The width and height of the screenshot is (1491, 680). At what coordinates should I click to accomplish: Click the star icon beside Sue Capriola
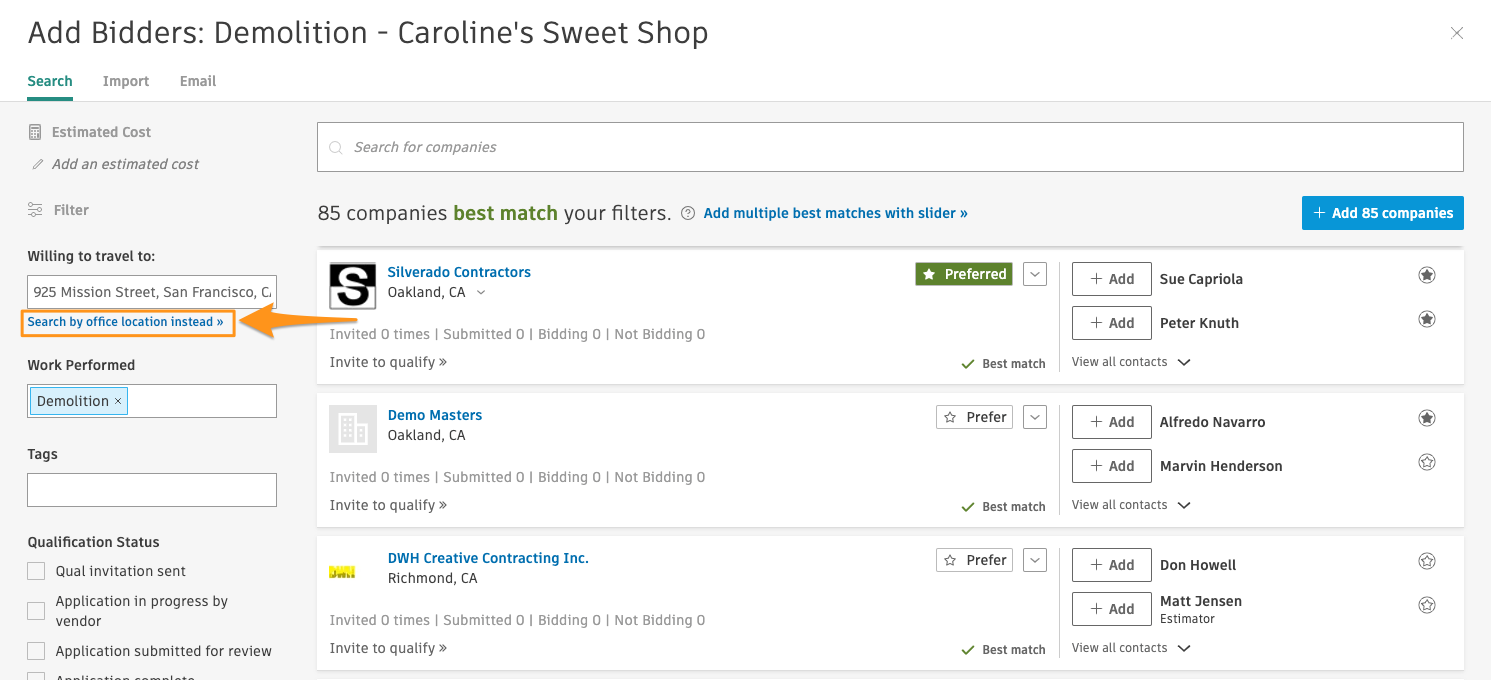pos(1427,275)
